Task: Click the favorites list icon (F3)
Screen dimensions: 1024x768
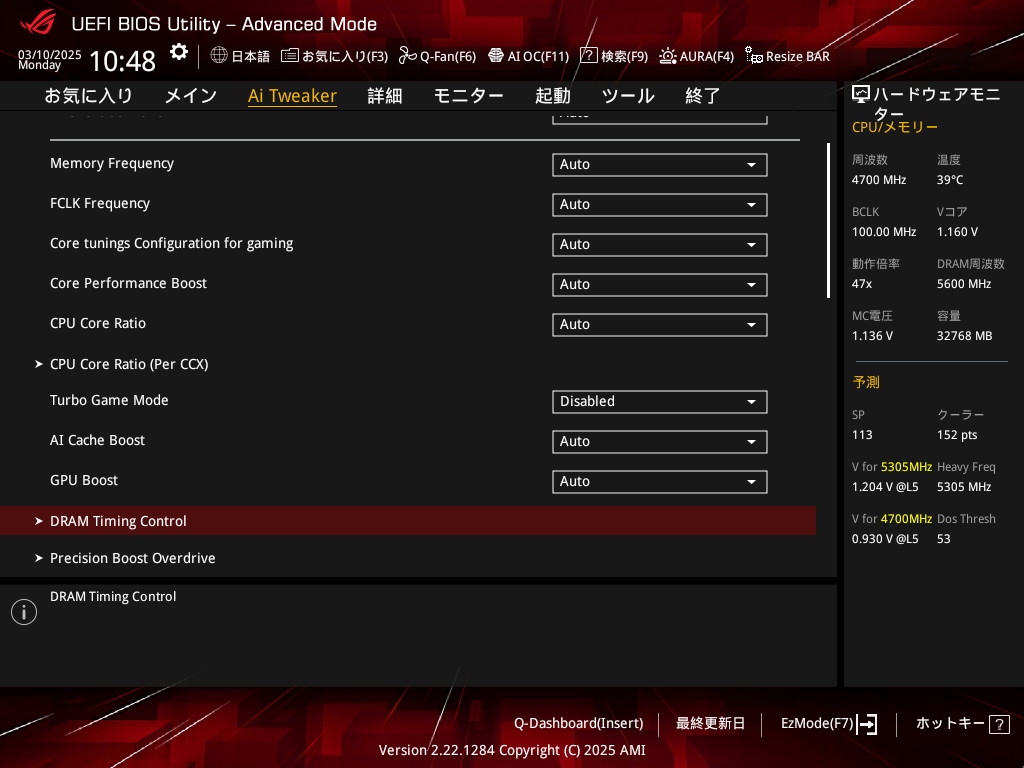Action: (290, 56)
